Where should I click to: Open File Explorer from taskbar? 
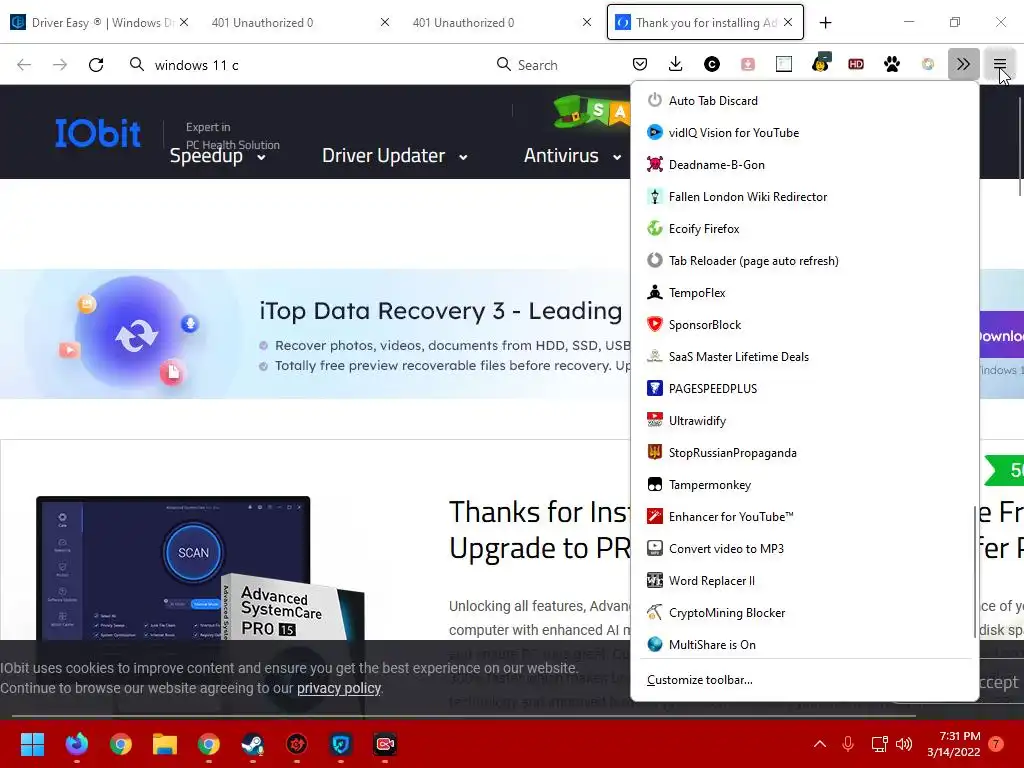point(165,744)
